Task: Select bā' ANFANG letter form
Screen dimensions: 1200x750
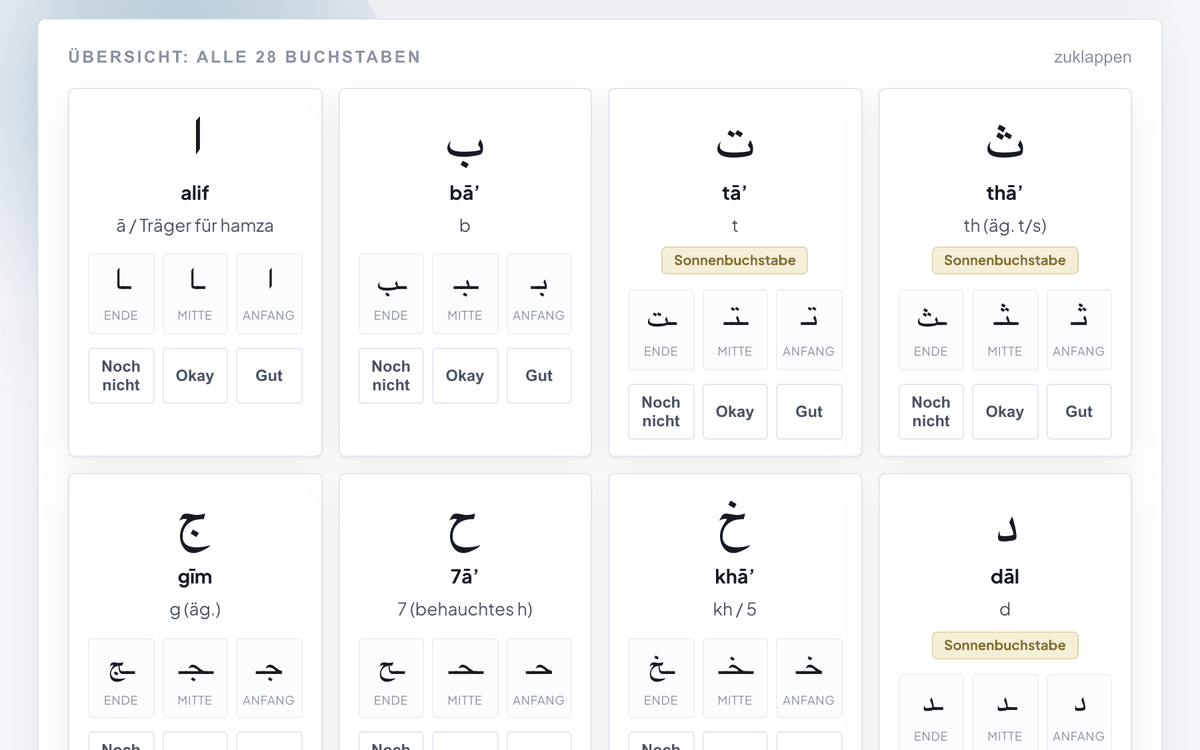Action: click(x=539, y=293)
